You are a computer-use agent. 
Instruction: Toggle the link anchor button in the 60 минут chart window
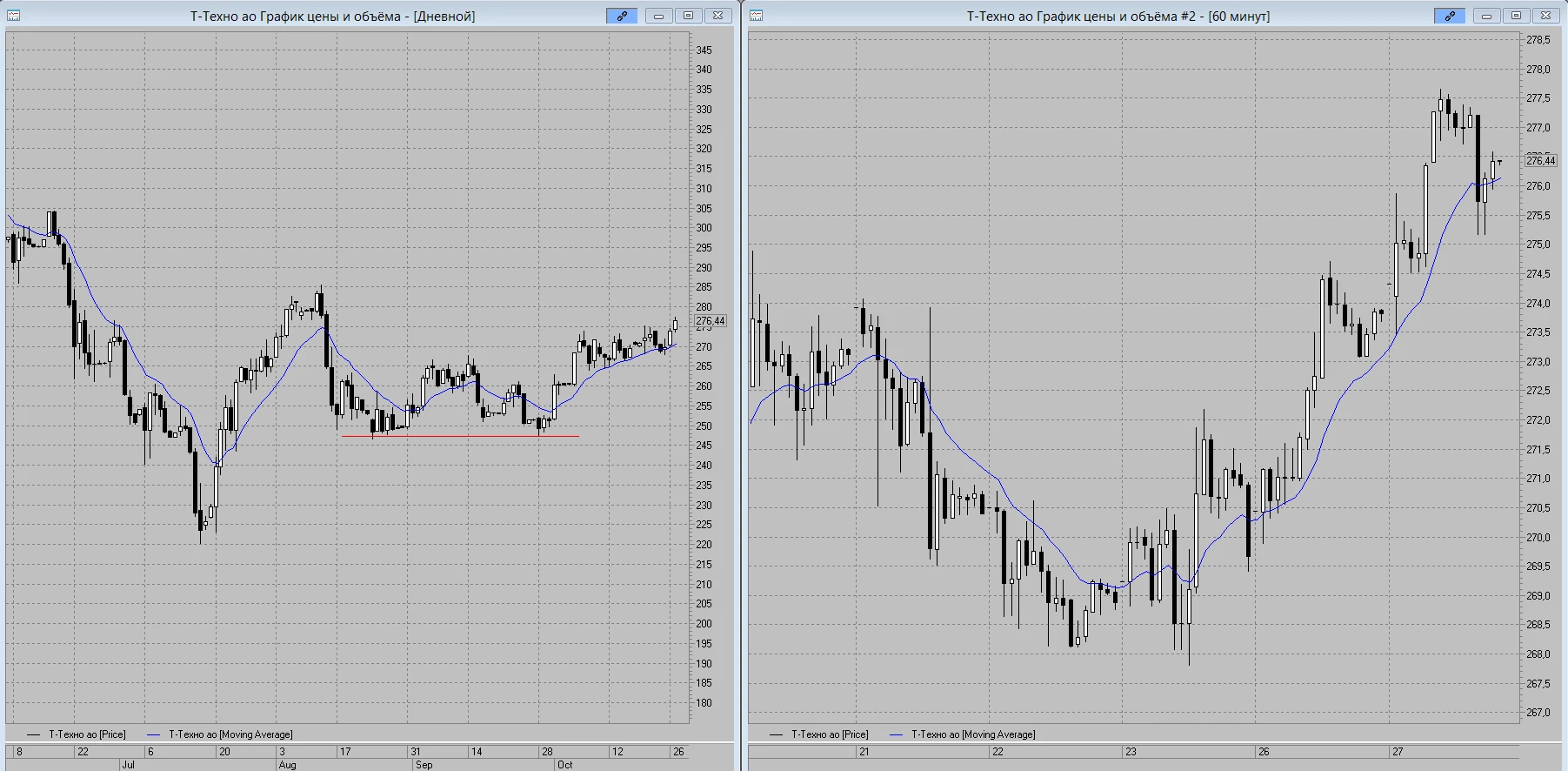(x=1450, y=16)
